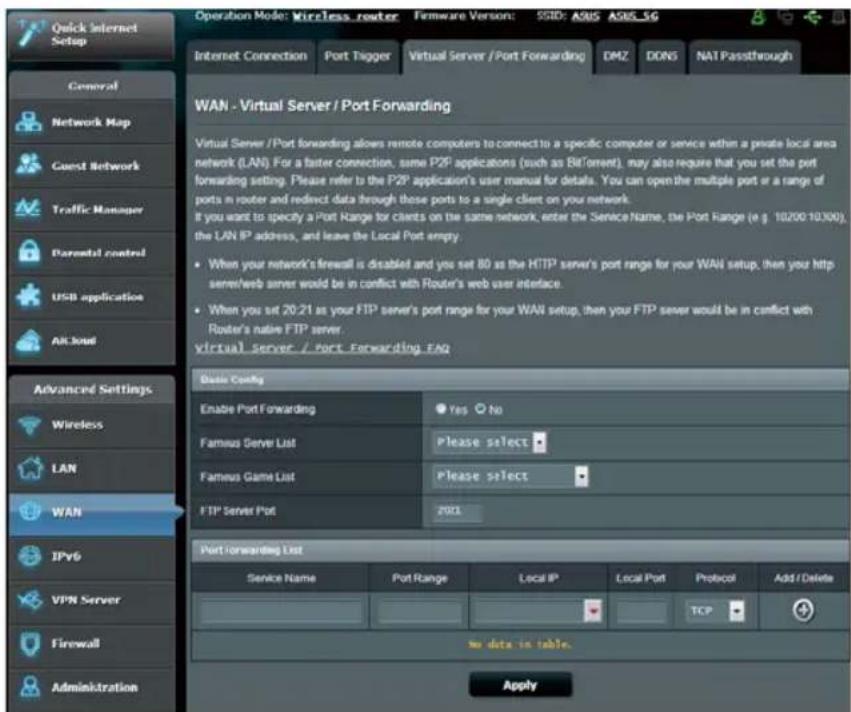Open Guest Network menu item
The height and width of the screenshot is (712, 851).
click(x=91, y=166)
